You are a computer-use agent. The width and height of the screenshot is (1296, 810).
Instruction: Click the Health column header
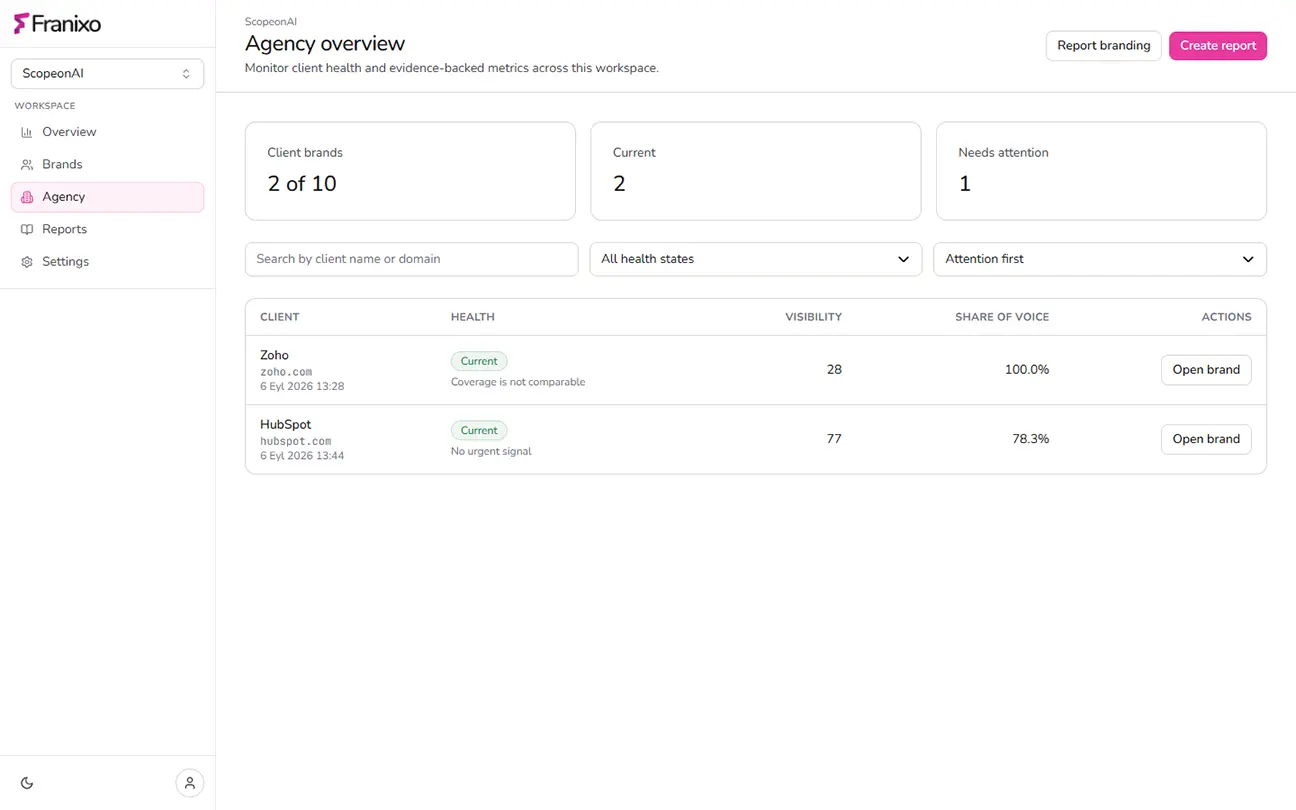pyautogui.click(x=473, y=317)
